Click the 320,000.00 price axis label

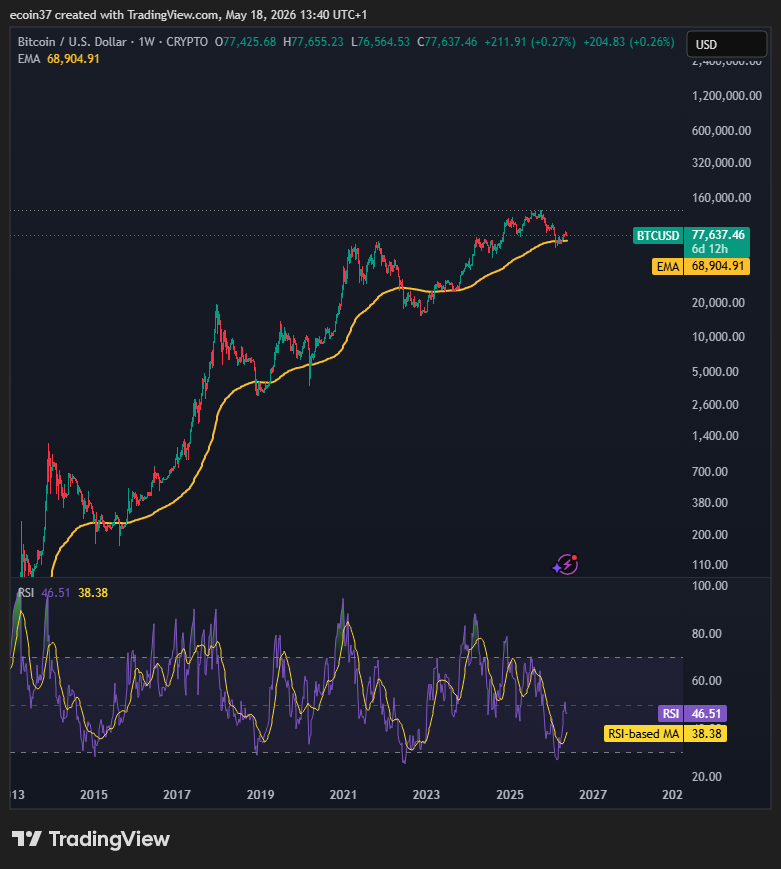click(721, 163)
